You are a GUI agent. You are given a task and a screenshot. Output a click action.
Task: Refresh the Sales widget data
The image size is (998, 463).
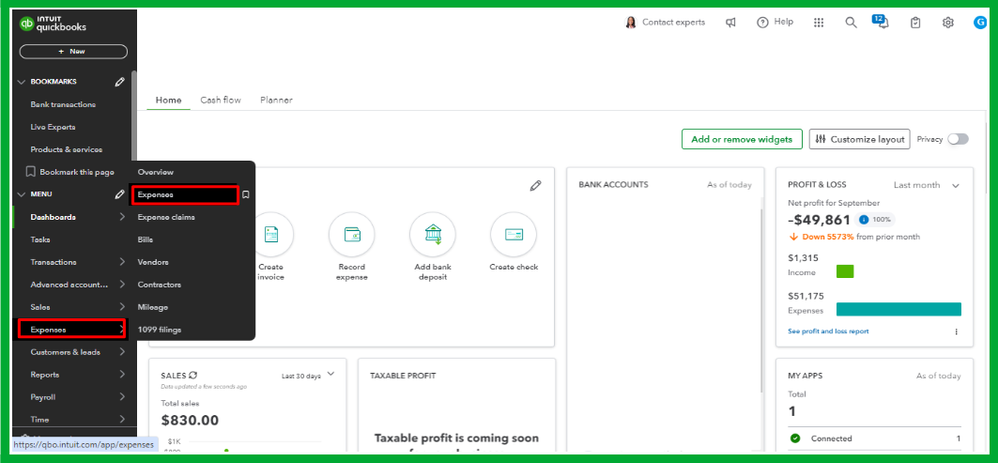pos(193,376)
